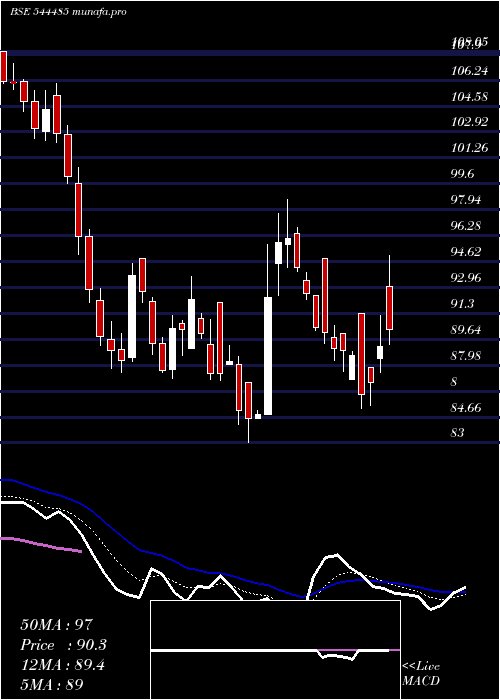Image resolution: width=500 pixels, height=700 pixels.
Task: Select the 101.26 price axis label
Action: (470, 148)
